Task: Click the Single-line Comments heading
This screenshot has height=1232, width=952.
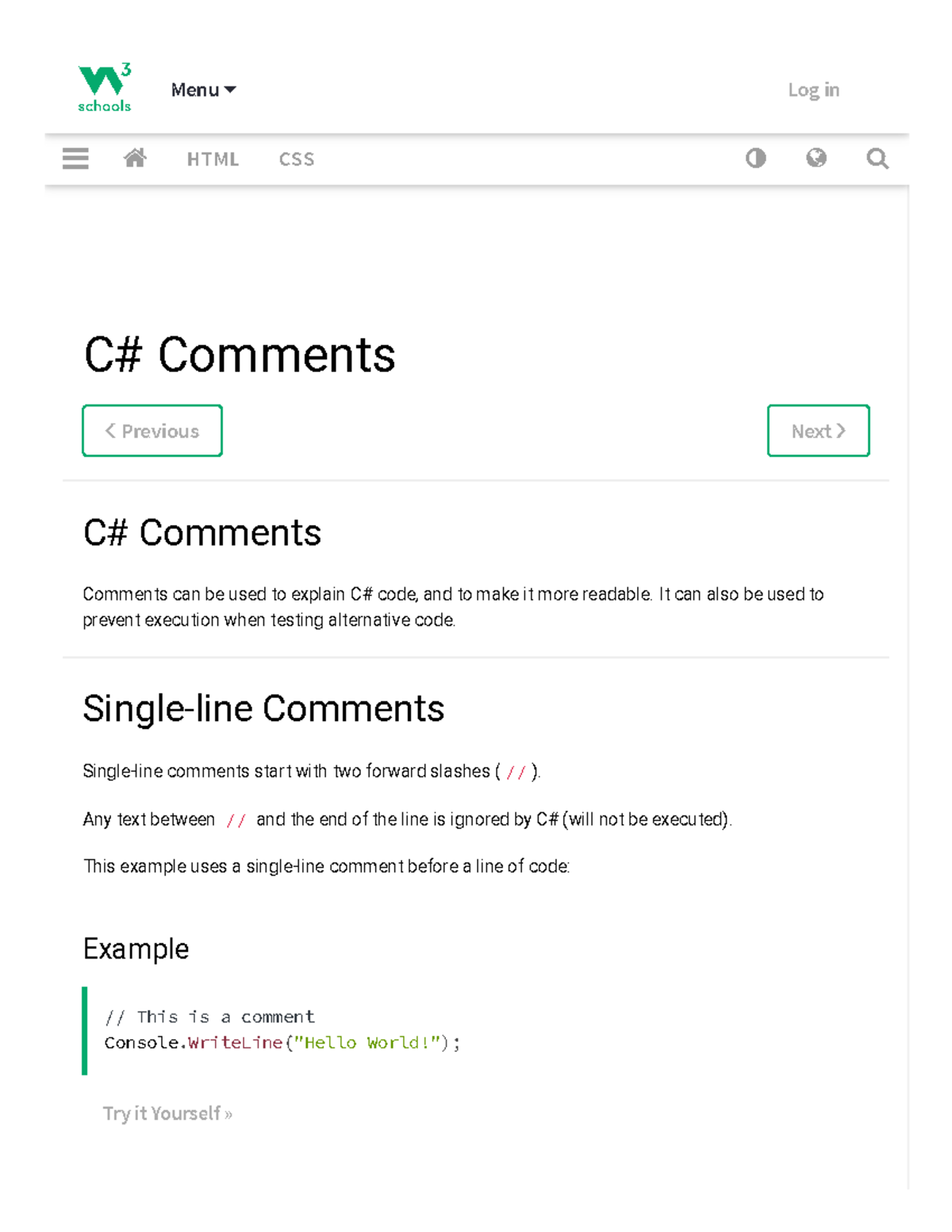Action: pos(263,708)
